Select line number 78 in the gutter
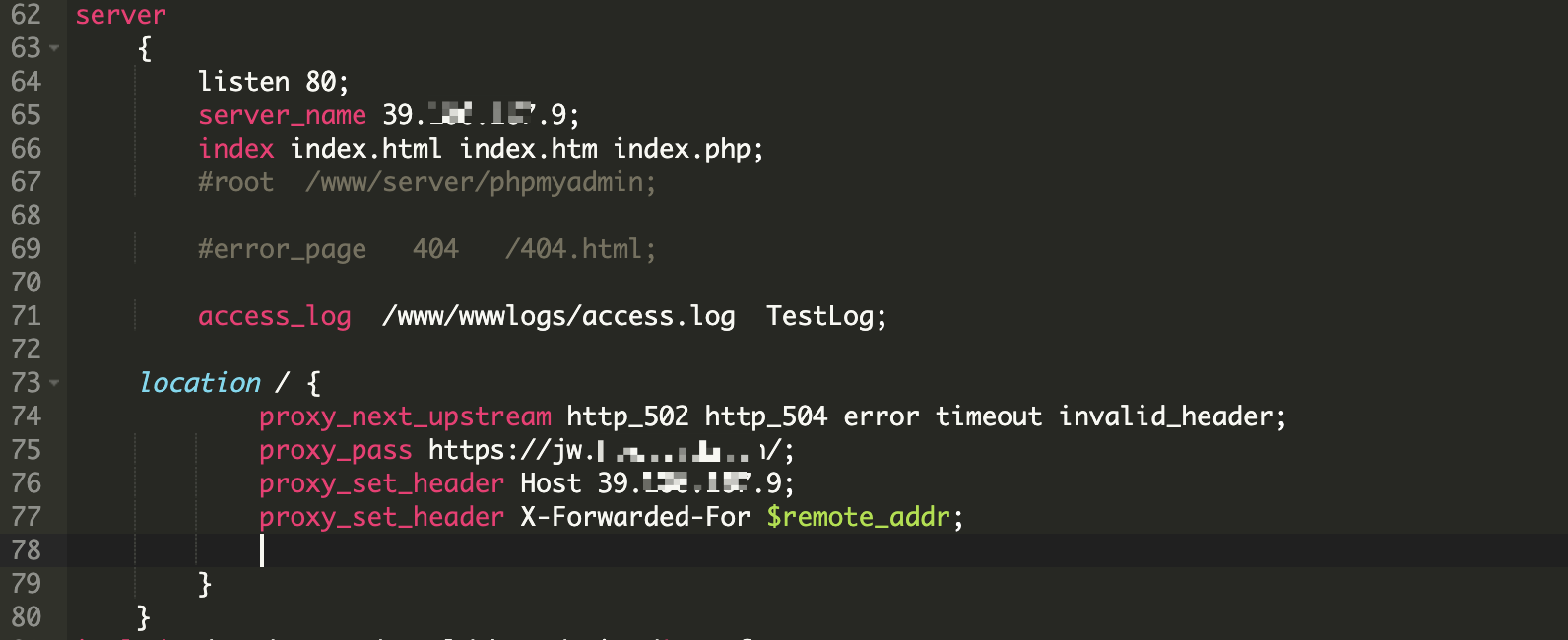1568x640 pixels. pos(27,550)
